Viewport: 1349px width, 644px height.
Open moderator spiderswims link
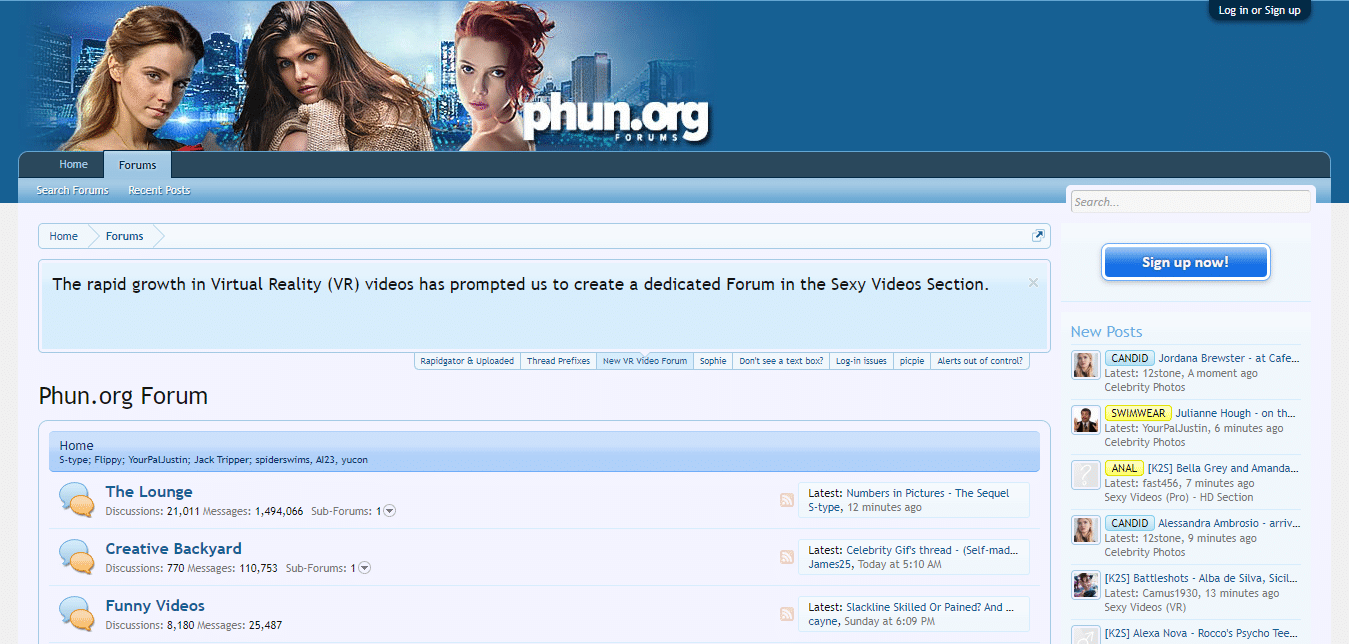[x=280, y=460]
